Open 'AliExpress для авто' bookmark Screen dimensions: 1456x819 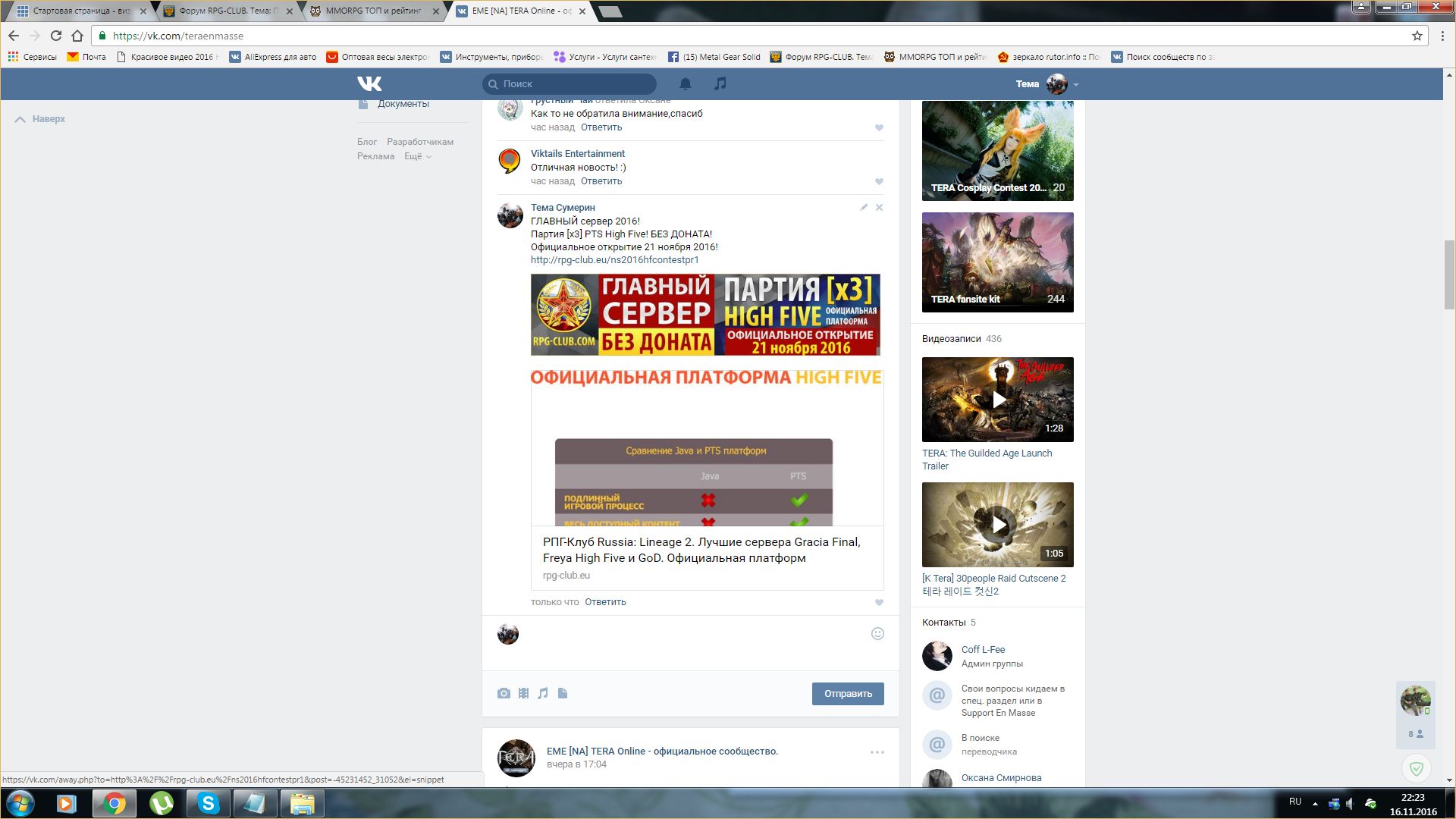coord(273,57)
